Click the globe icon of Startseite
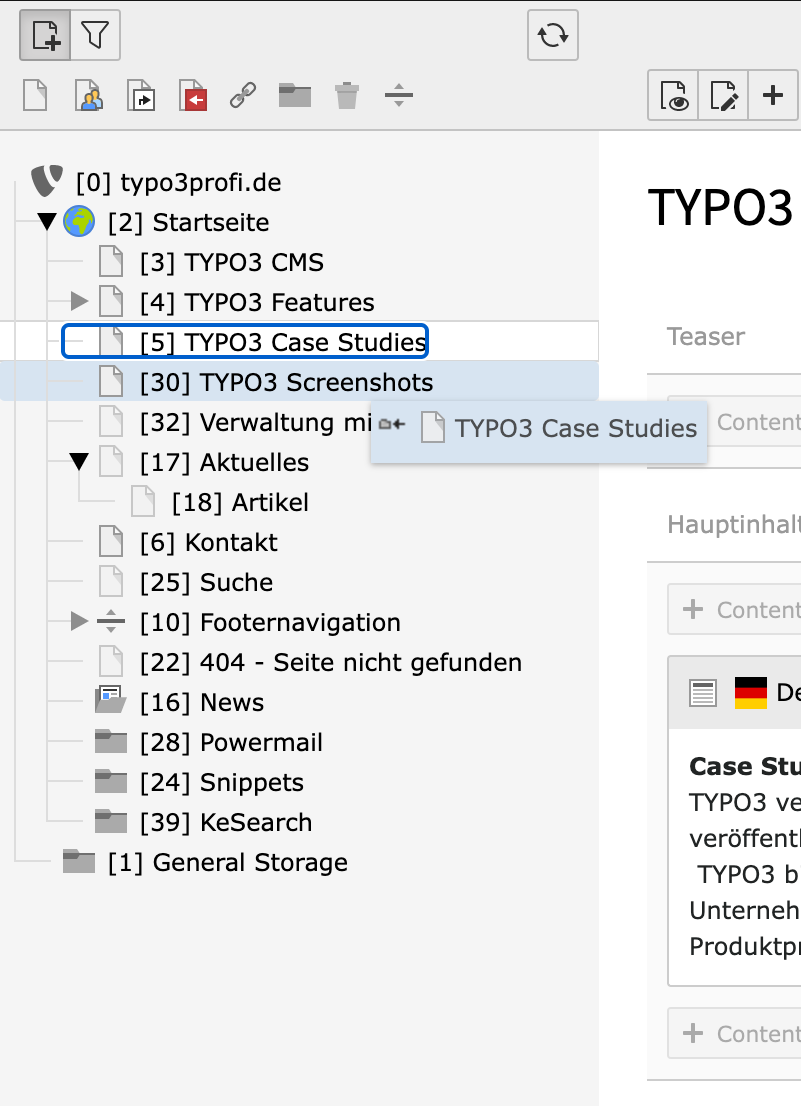This screenshot has width=801, height=1106. [79, 221]
